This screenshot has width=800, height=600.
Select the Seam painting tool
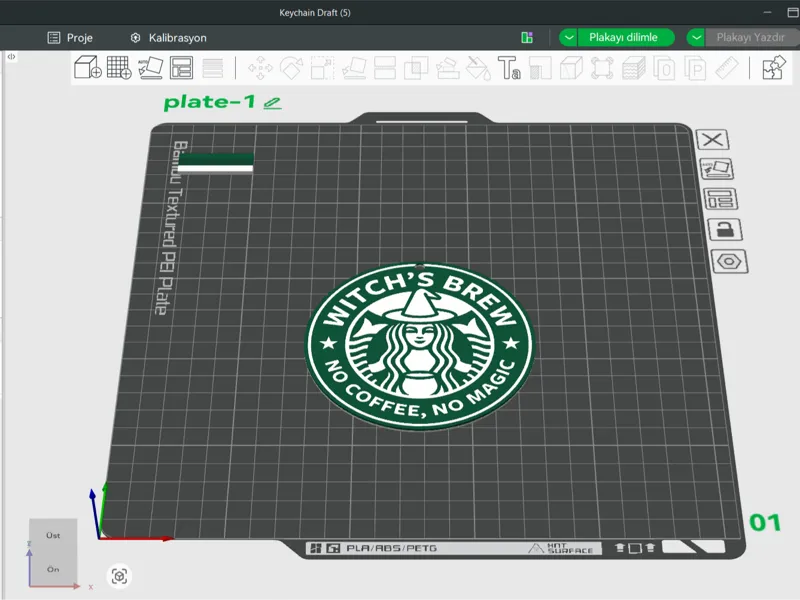click(x=540, y=68)
